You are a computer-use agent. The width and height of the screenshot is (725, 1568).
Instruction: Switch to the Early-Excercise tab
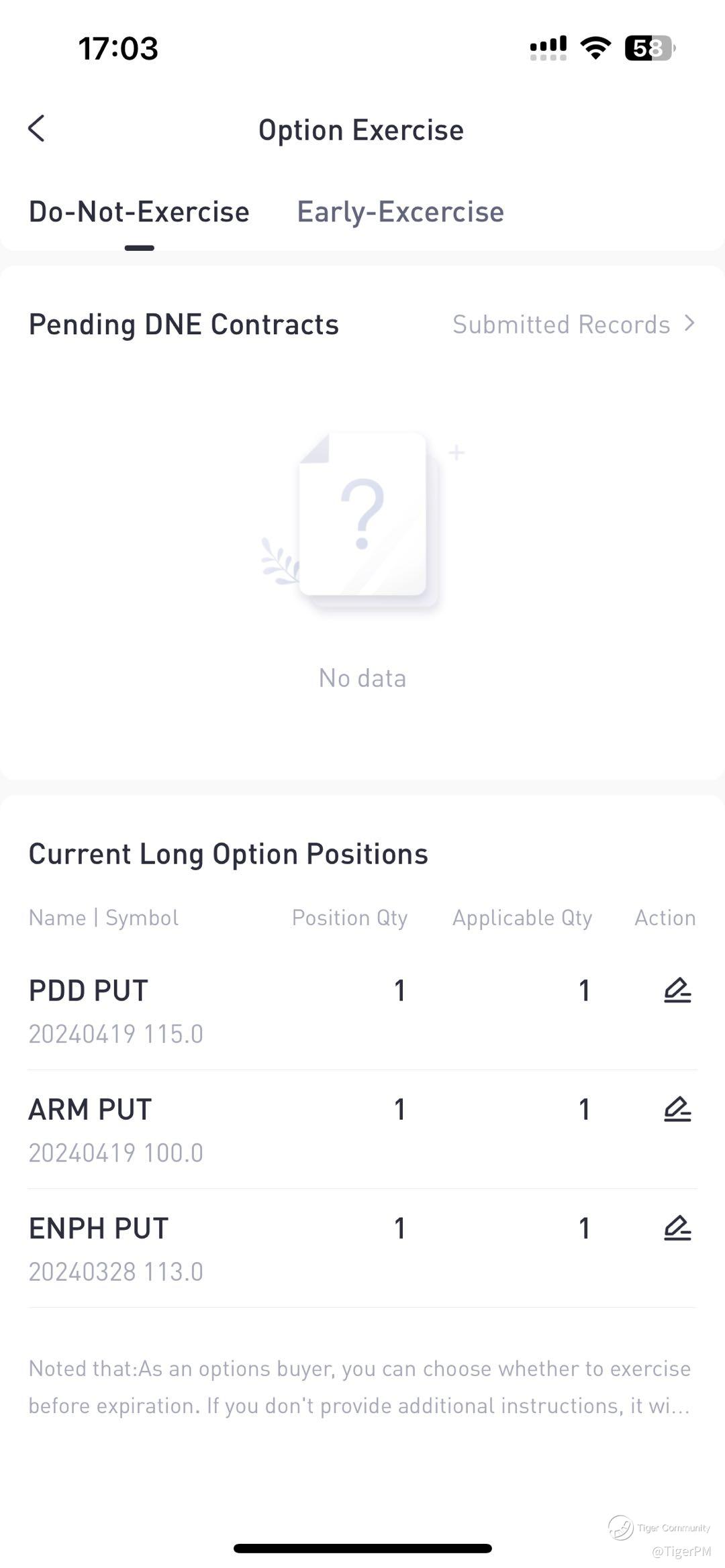click(x=400, y=212)
